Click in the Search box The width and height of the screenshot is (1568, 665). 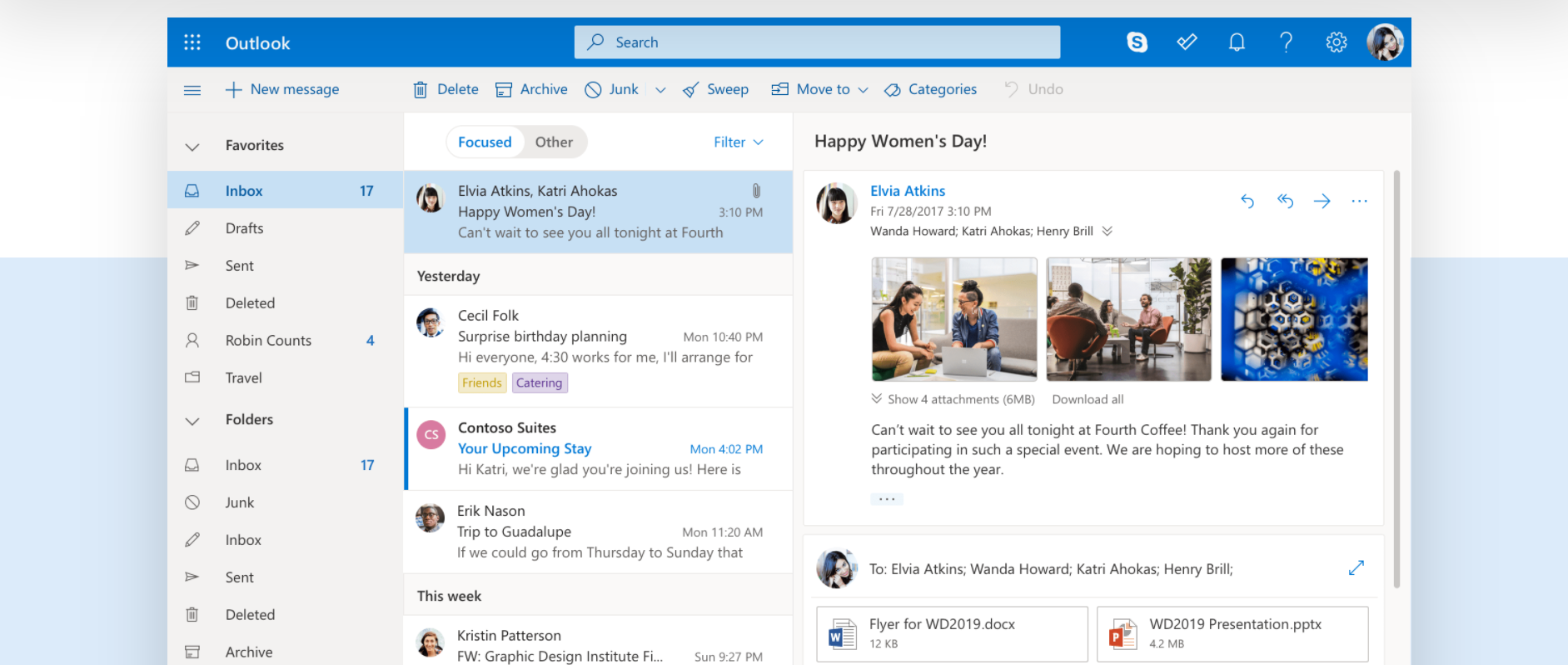pyautogui.click(x=817, y=42)
